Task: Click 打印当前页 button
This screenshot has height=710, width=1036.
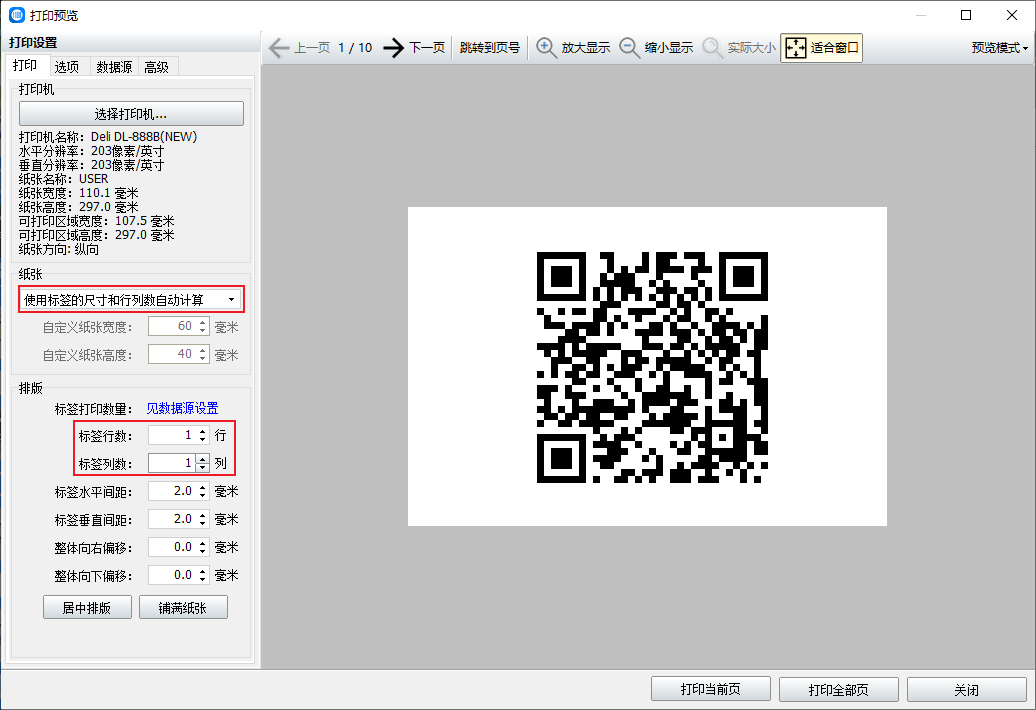Action: [x=710, y=689]
